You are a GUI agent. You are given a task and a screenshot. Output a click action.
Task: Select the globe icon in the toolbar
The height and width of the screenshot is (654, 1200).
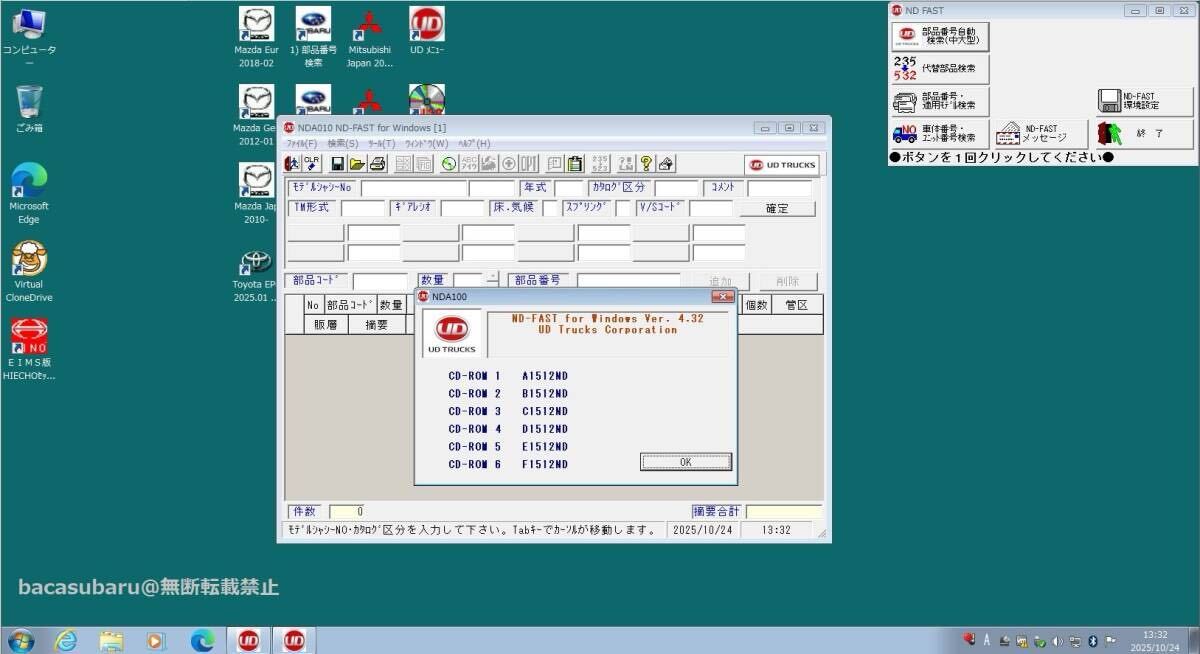pyautogui.click(x=447, y=164)
